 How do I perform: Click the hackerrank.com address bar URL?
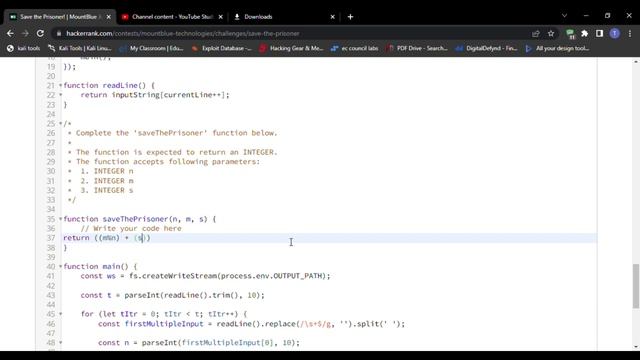click(x=183, y=33)
